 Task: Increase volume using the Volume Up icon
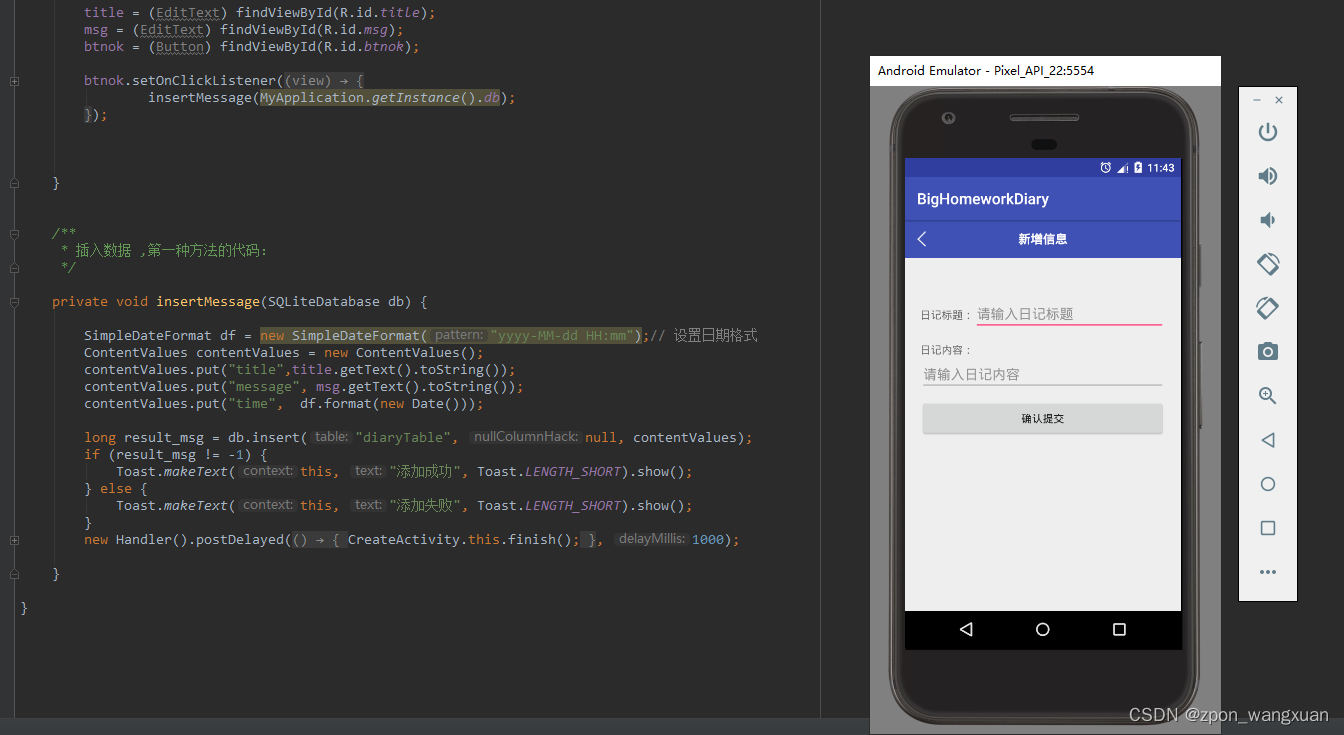pos(1267,176)
